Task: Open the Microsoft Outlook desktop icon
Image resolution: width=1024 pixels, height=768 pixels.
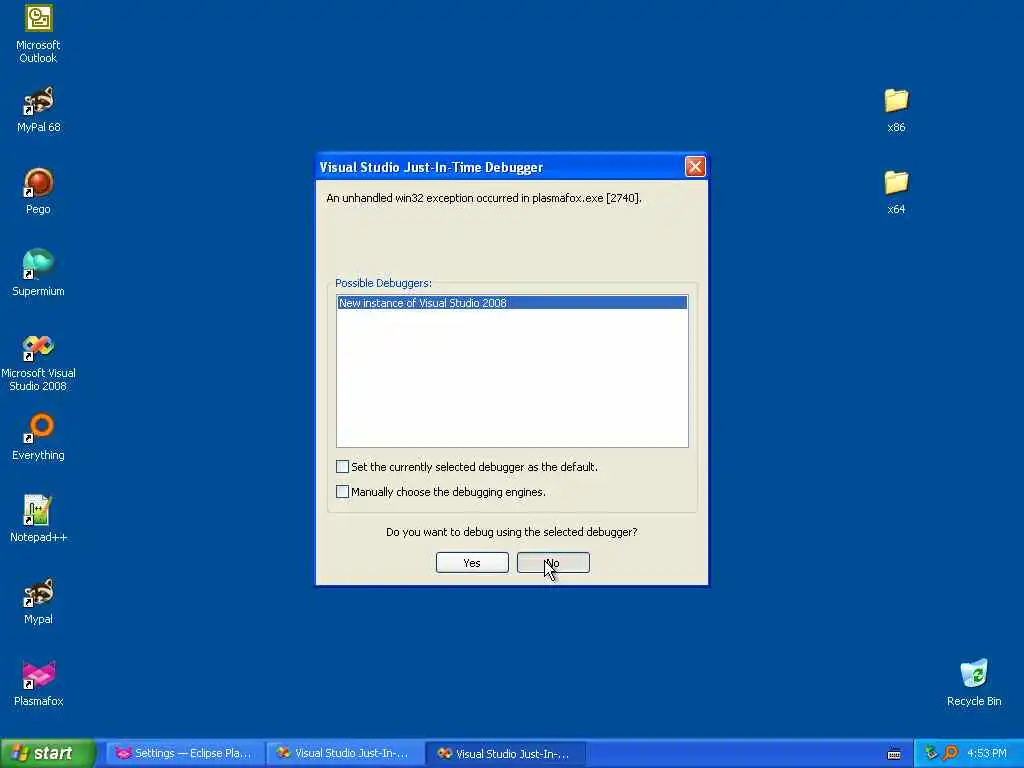Action: [x=38, y=33]
